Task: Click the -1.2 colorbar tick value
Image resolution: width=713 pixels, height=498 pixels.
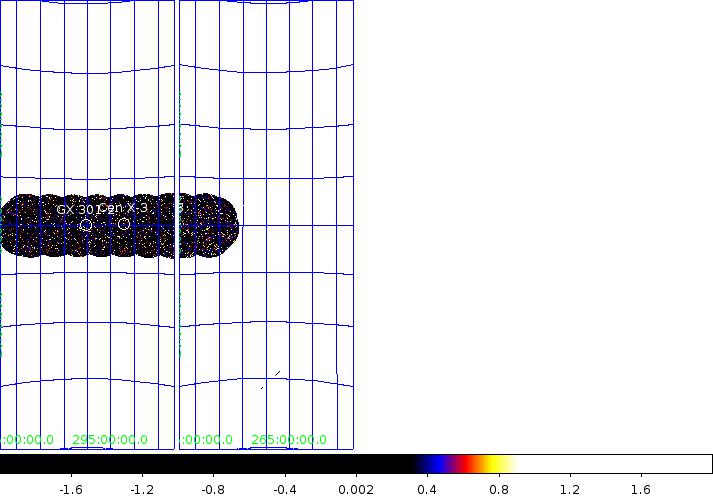Action: point(142,490)
